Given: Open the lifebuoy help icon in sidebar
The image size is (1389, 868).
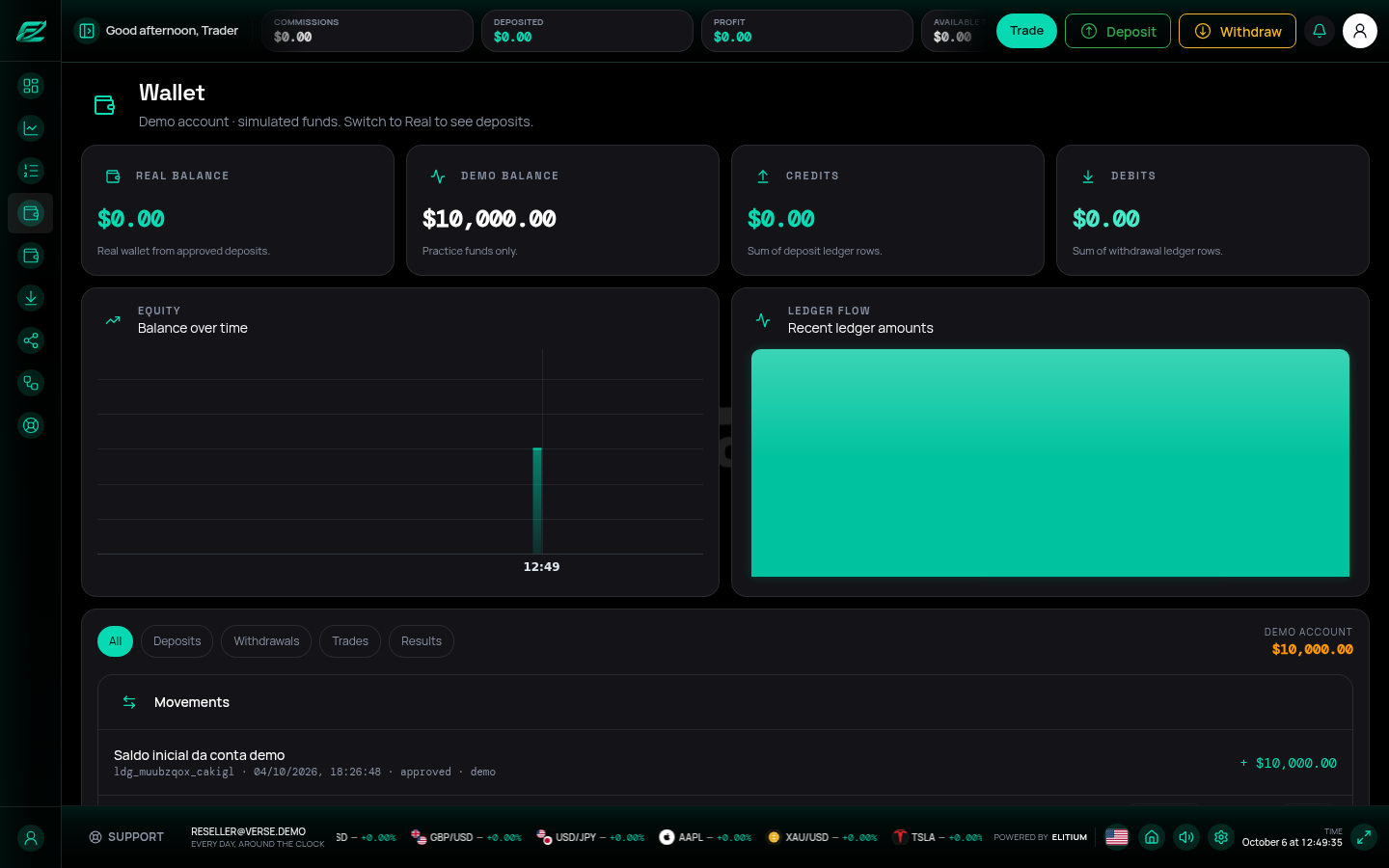Looking at the screenshot, I should click(31, 425).
